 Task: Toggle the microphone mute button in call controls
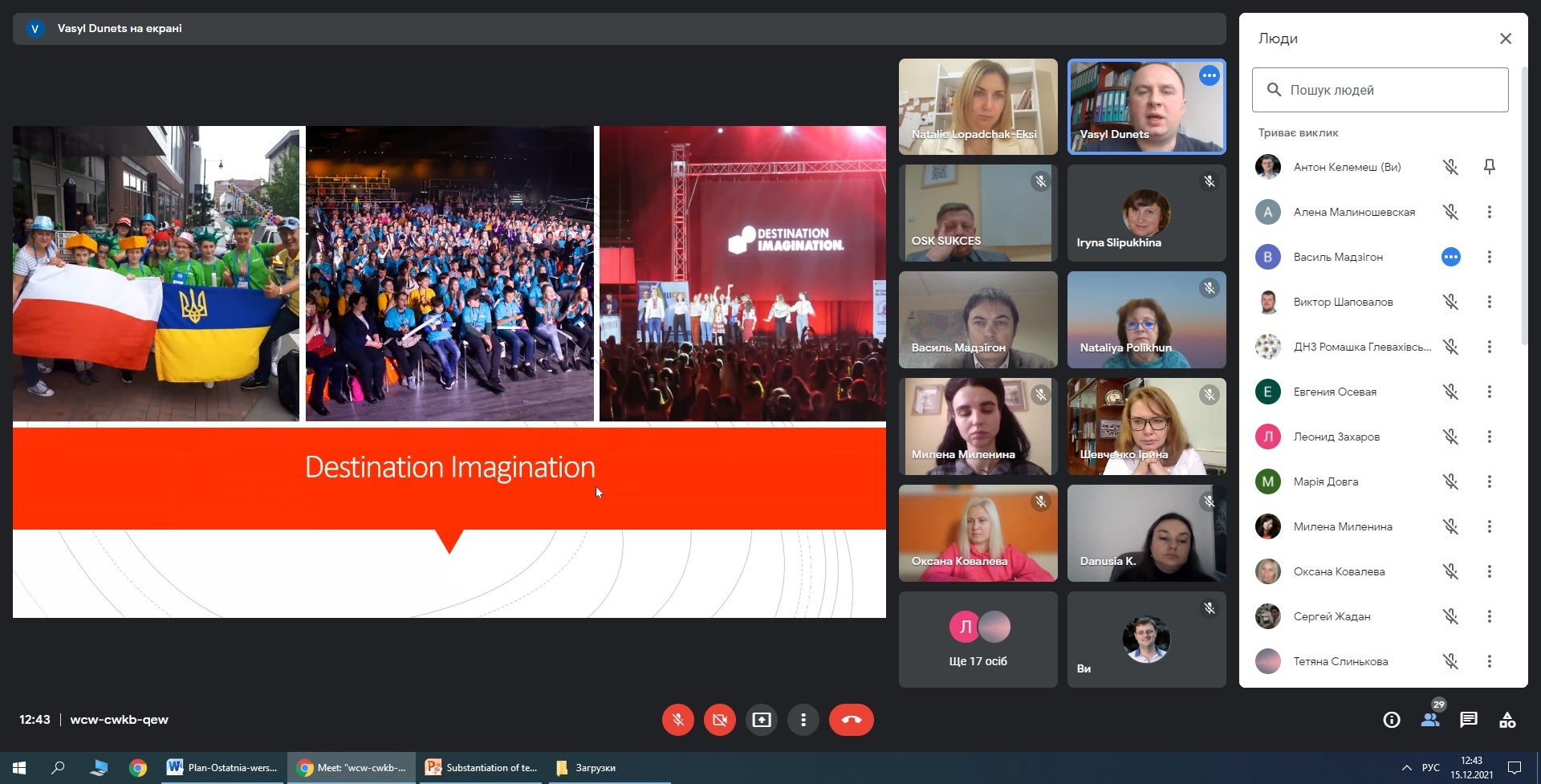tap(678, 720)
